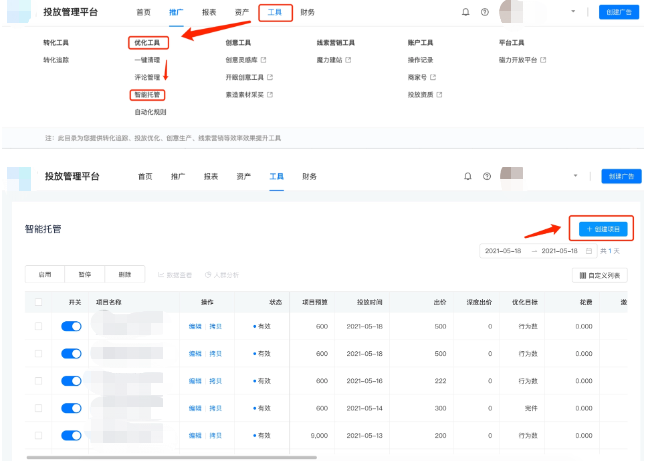Viewport: 655px width, 462px height.
Task: Click the start date field of the range
Action: (x=503, y=251)
